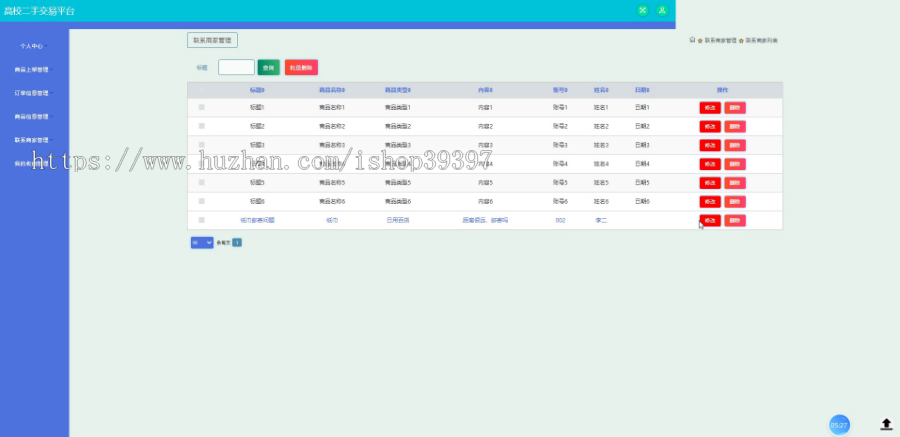Click 修改 for the 标题5 row
Image resolution: width=900 pixels, height=437 pixels.
click(x=710, y=183)
